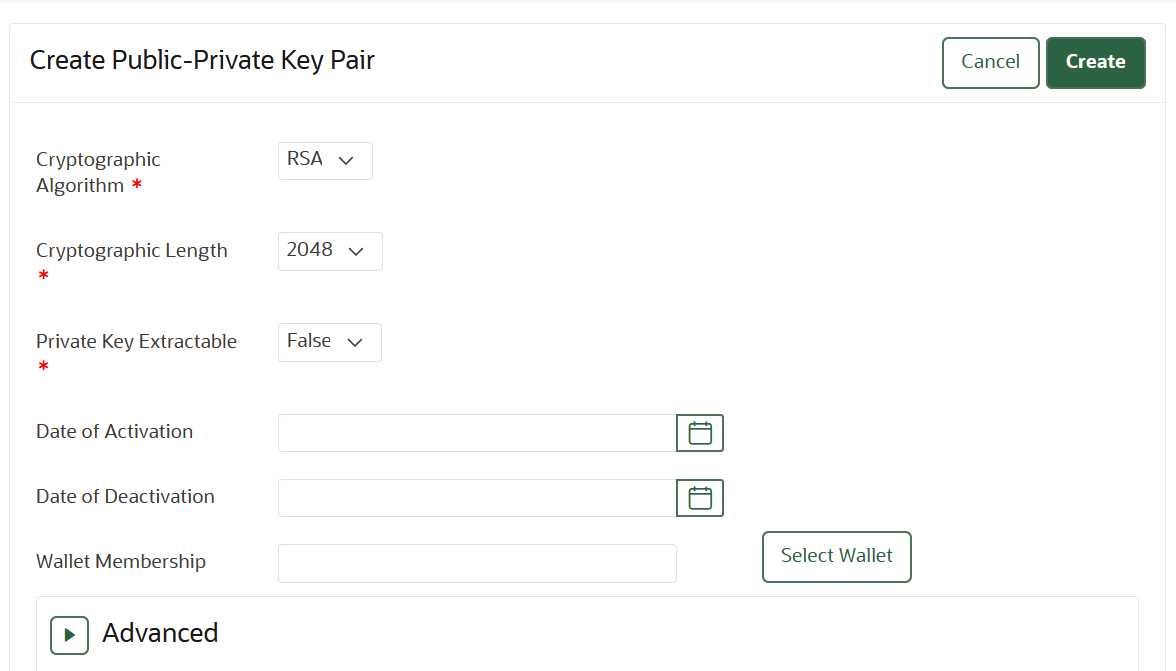Open the Cryptographic Algorithm dropdown
The width and height of the screenshot is (1176, 671).
pos(324,160)
